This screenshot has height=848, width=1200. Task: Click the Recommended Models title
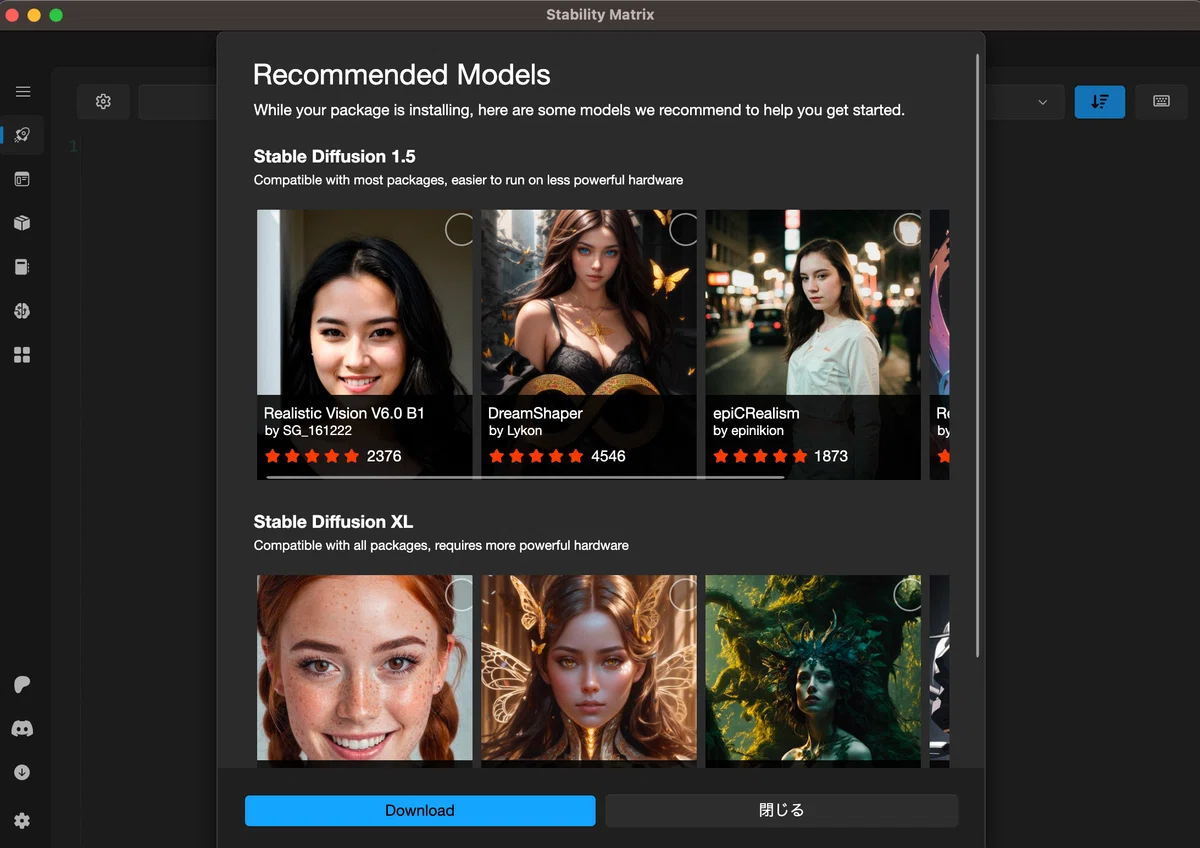[402, 75]
